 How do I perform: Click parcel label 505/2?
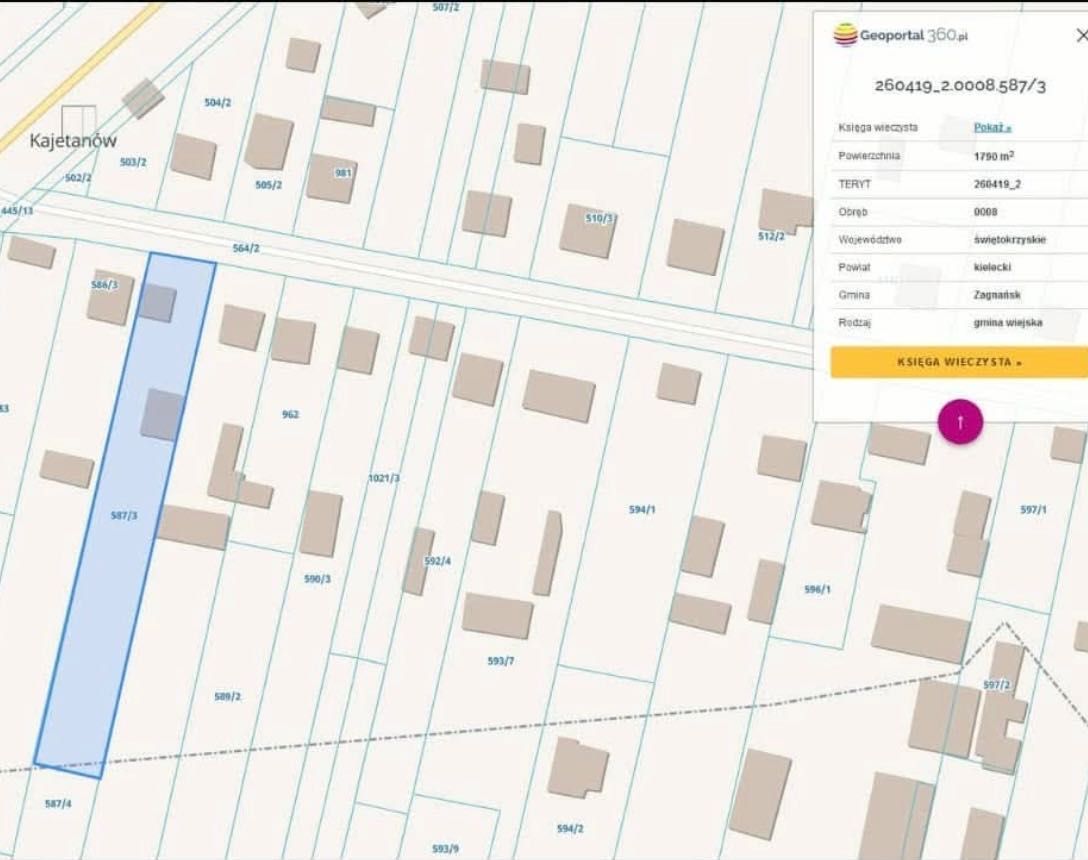(x=269, y=185)
